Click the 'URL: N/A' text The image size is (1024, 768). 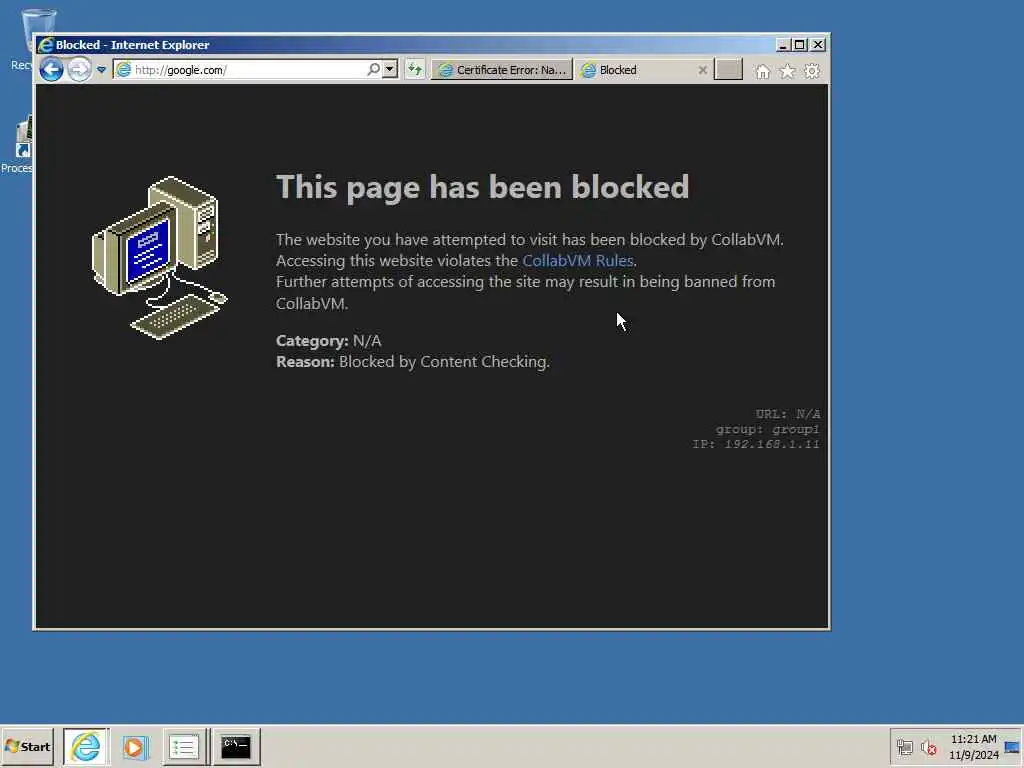[x=788, y=414]
